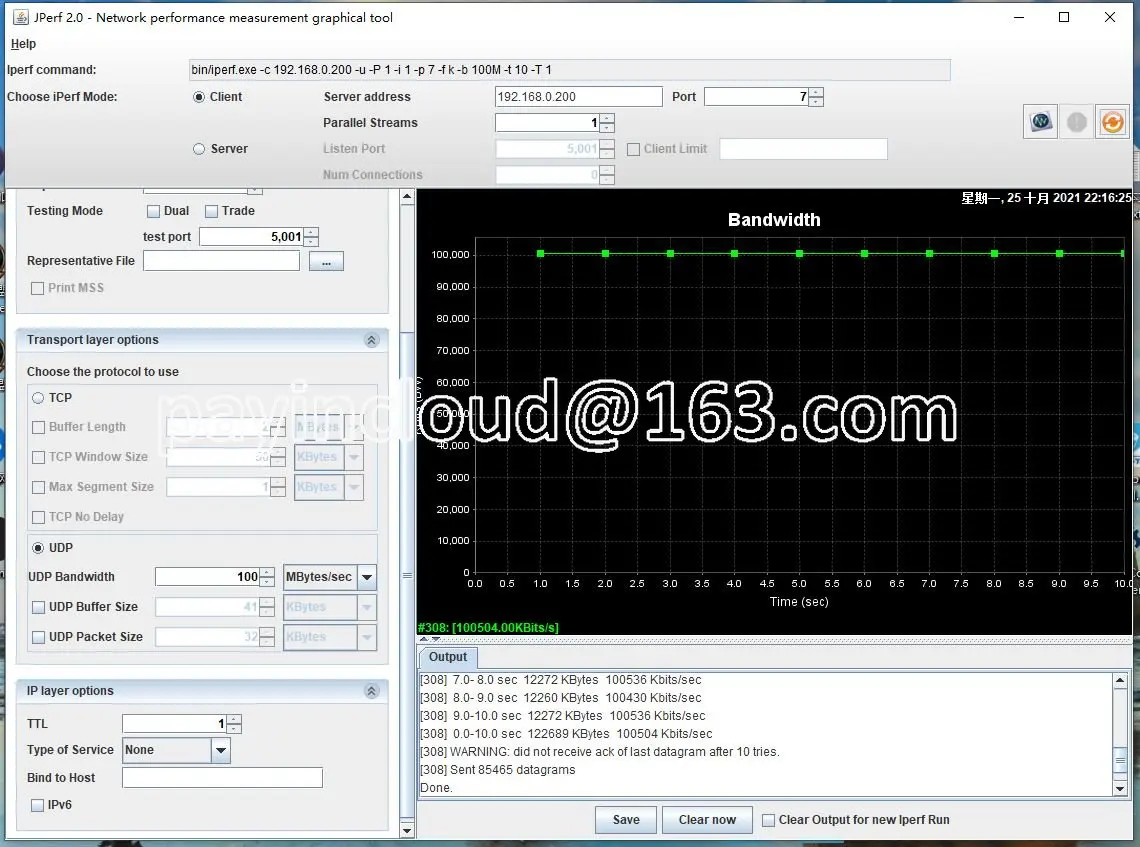Viewport: 1140px width, 847px height.
Task: Click the Port number field
Action: point(757,97)
